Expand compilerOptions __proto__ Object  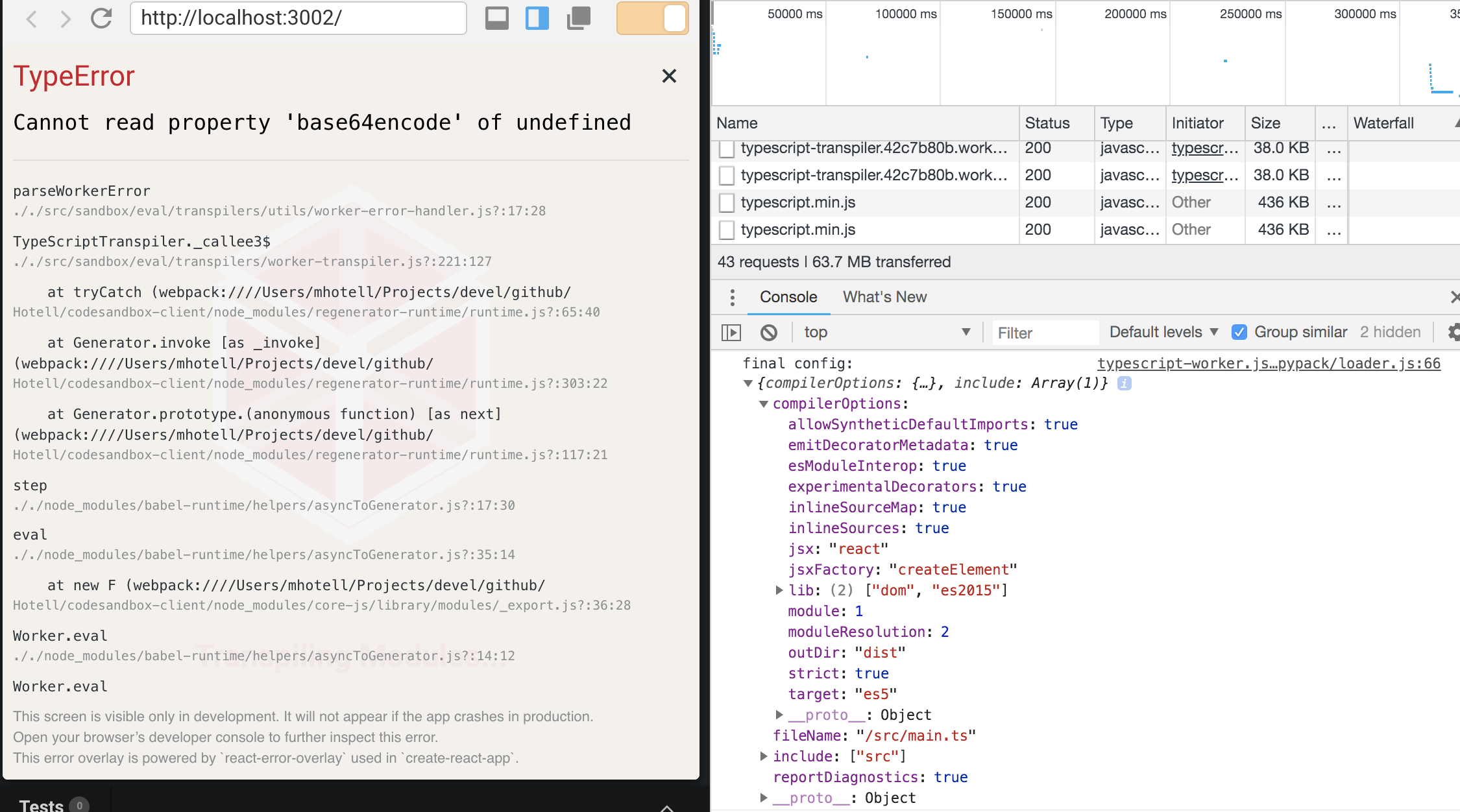click(779, 715)
